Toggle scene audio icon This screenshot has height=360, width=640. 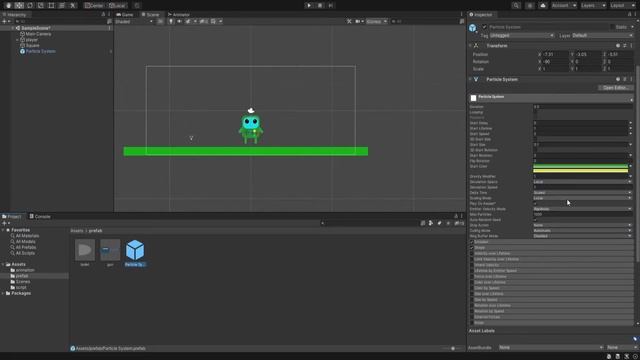[179, 21]
